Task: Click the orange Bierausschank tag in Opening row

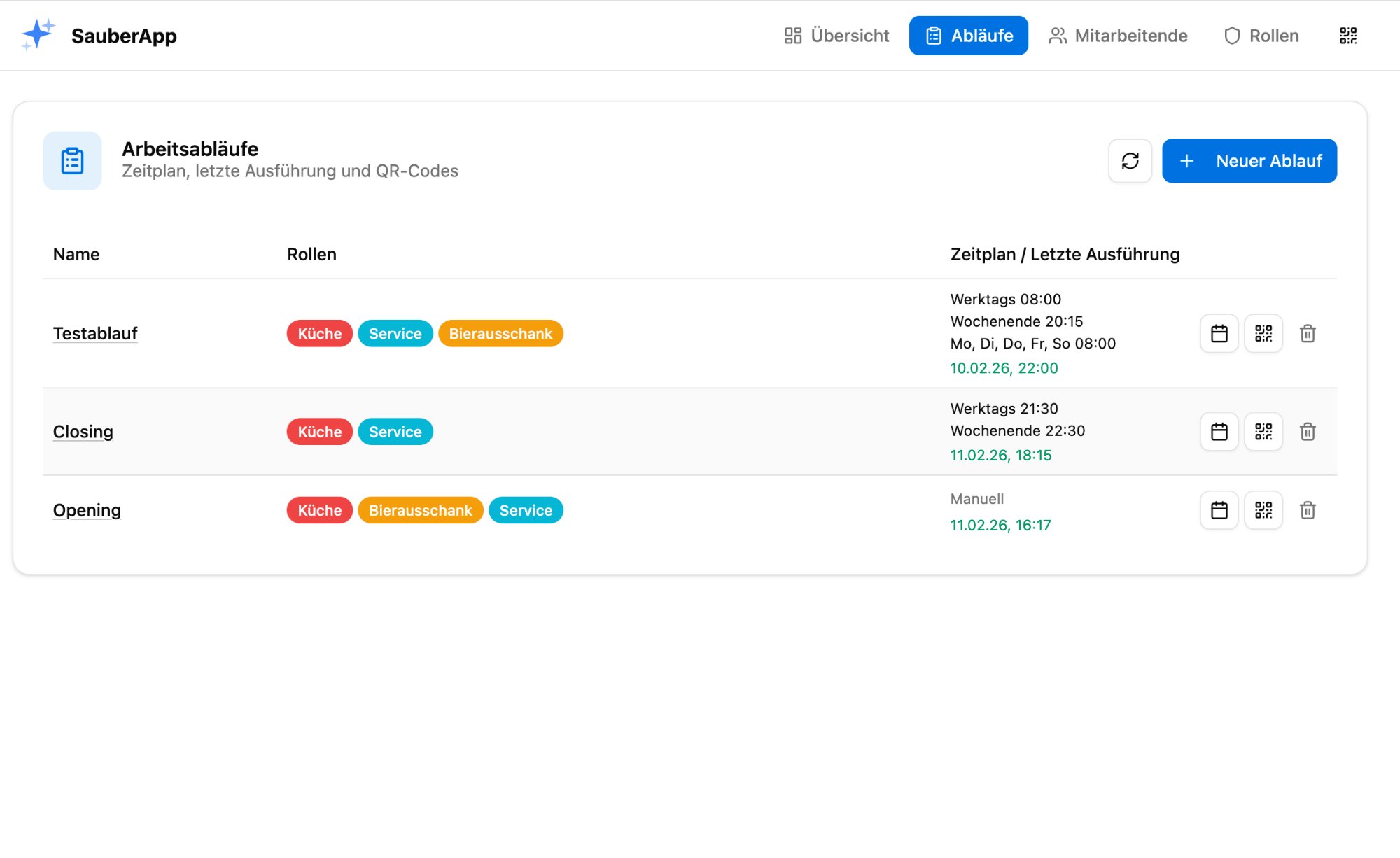Action: click(x=420, y=510)
